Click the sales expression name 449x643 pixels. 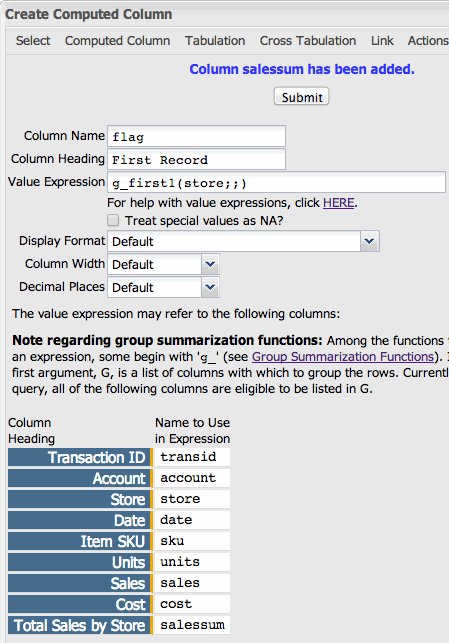click(x=192, y=583)
